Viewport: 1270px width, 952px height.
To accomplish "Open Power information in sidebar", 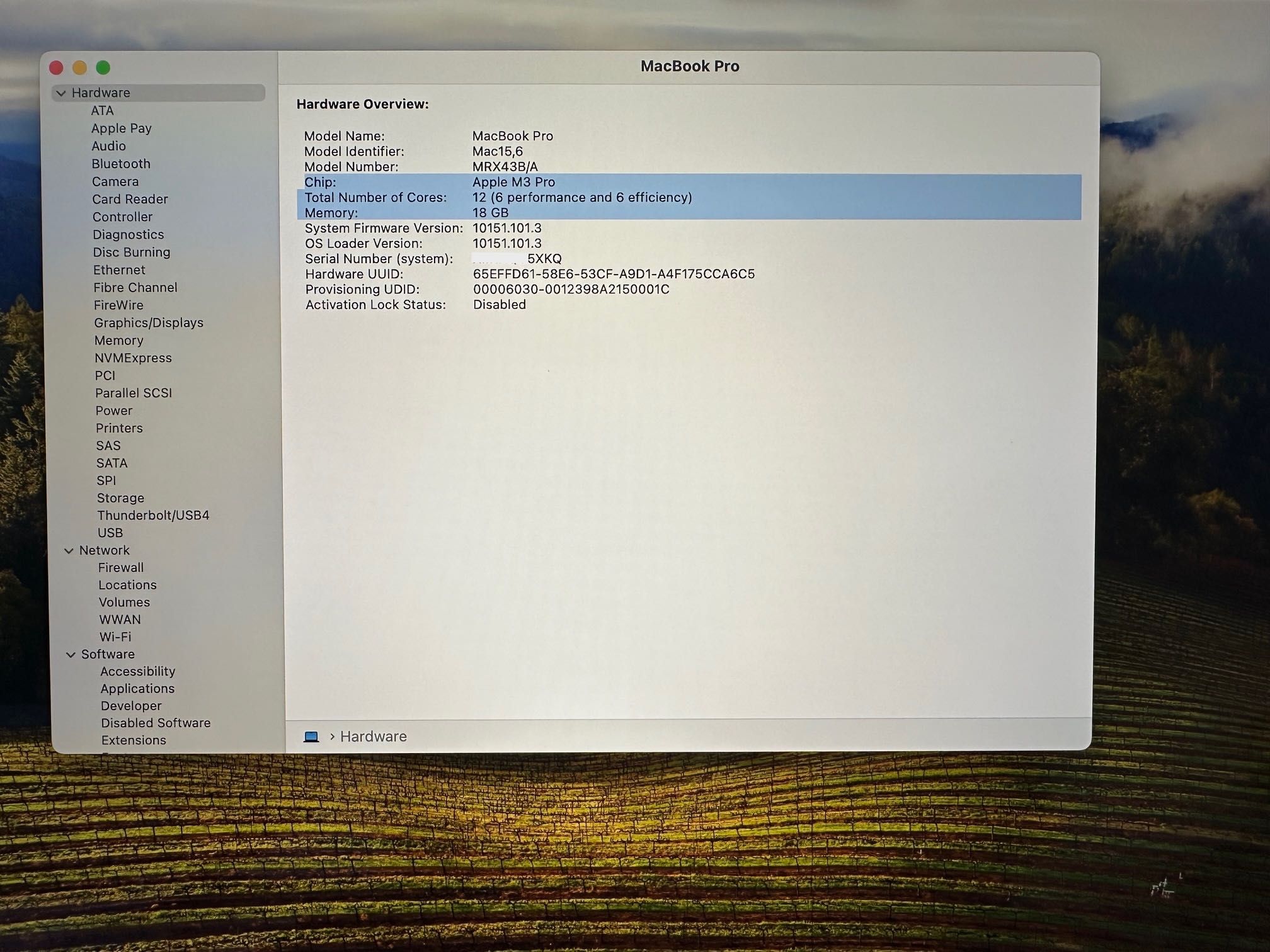I will point(114,411).
